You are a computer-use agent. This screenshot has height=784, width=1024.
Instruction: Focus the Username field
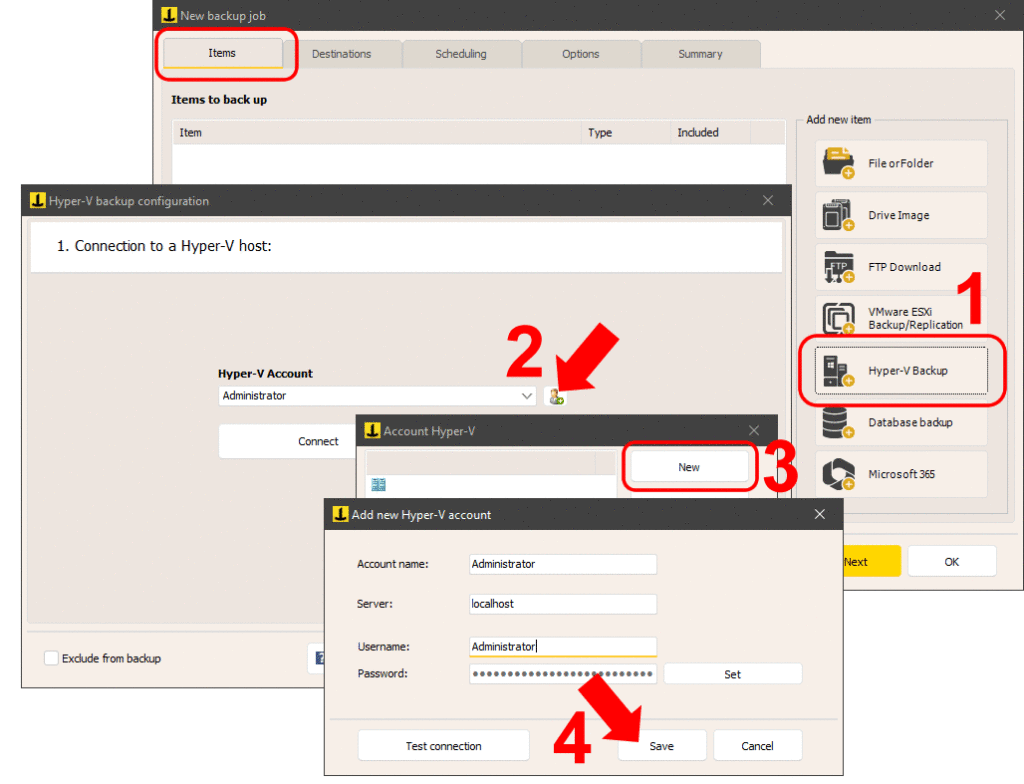click(x=563, y=647)
